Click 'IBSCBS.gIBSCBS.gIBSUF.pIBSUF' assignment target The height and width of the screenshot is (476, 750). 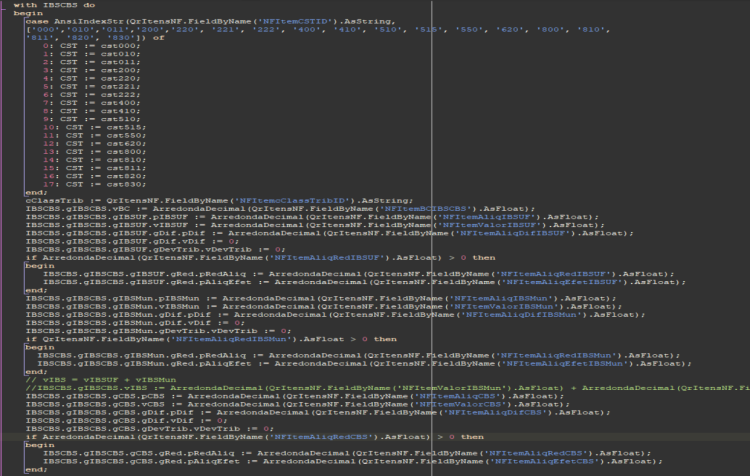[x=107, y=217]
